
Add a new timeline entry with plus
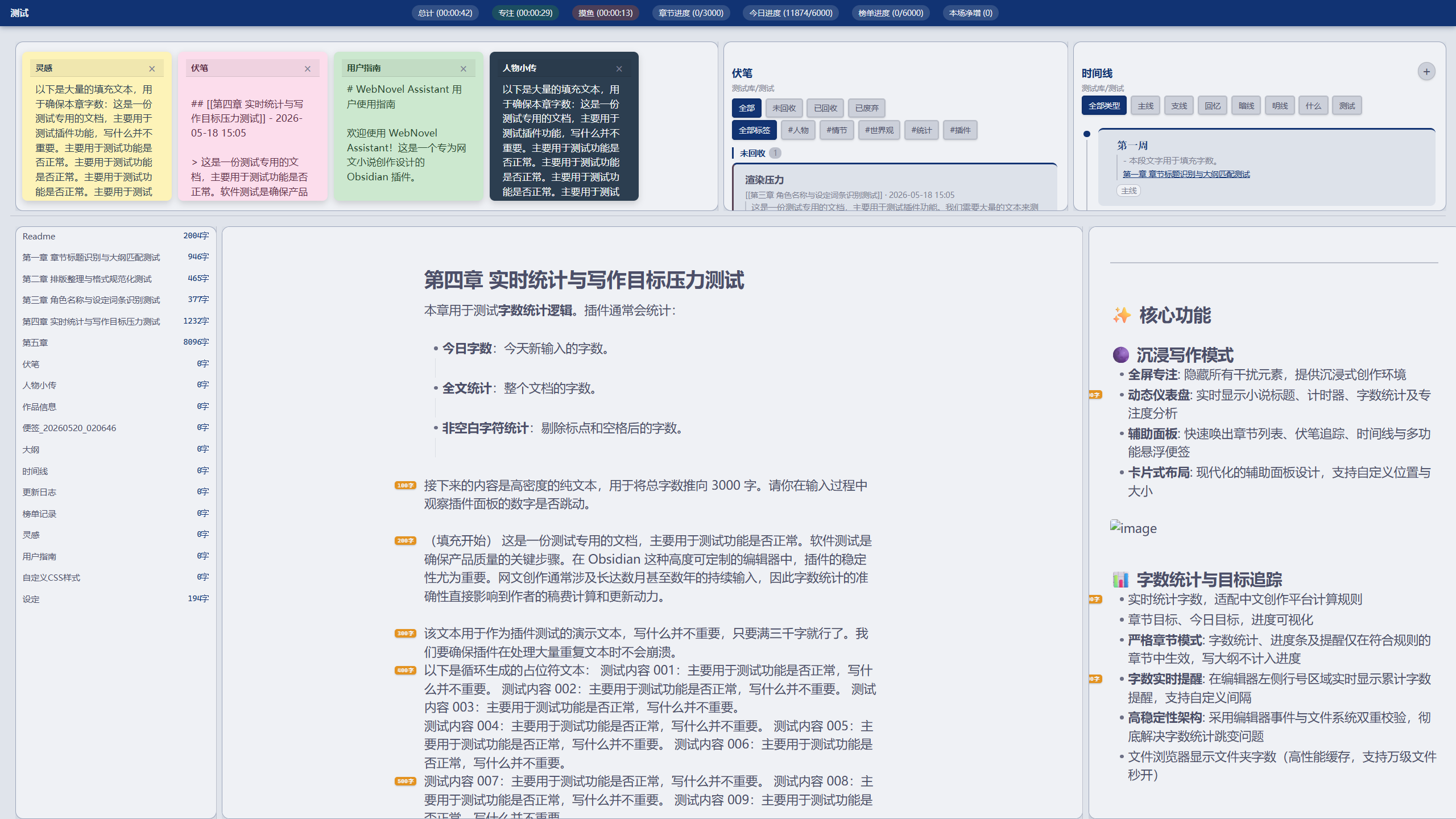click(x=1426, y=72)
